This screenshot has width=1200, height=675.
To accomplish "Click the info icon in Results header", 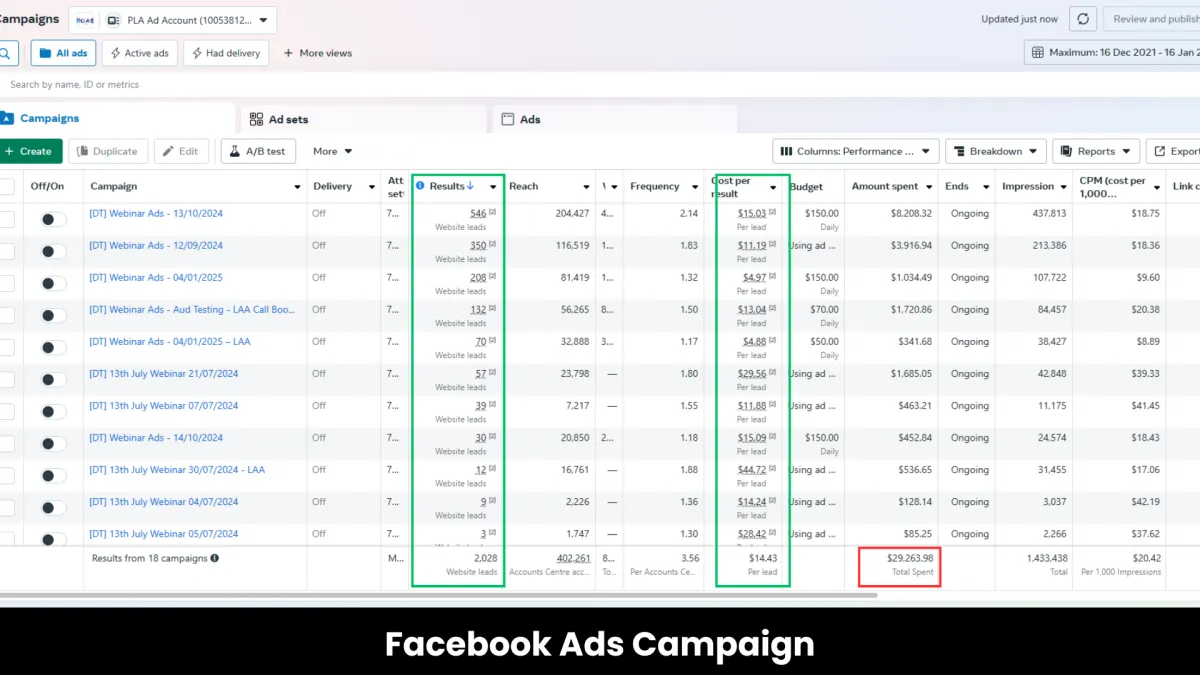I will tap(420, 186).
